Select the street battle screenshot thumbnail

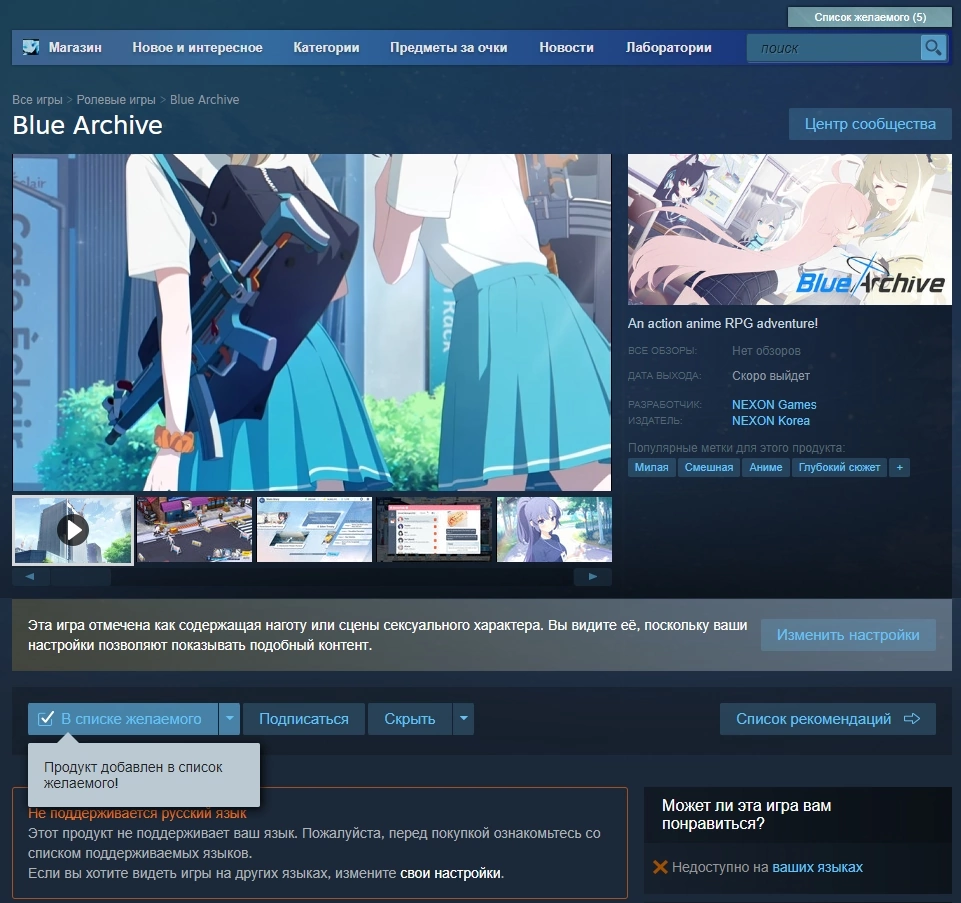pyautogui.click(x=194, y=530)
